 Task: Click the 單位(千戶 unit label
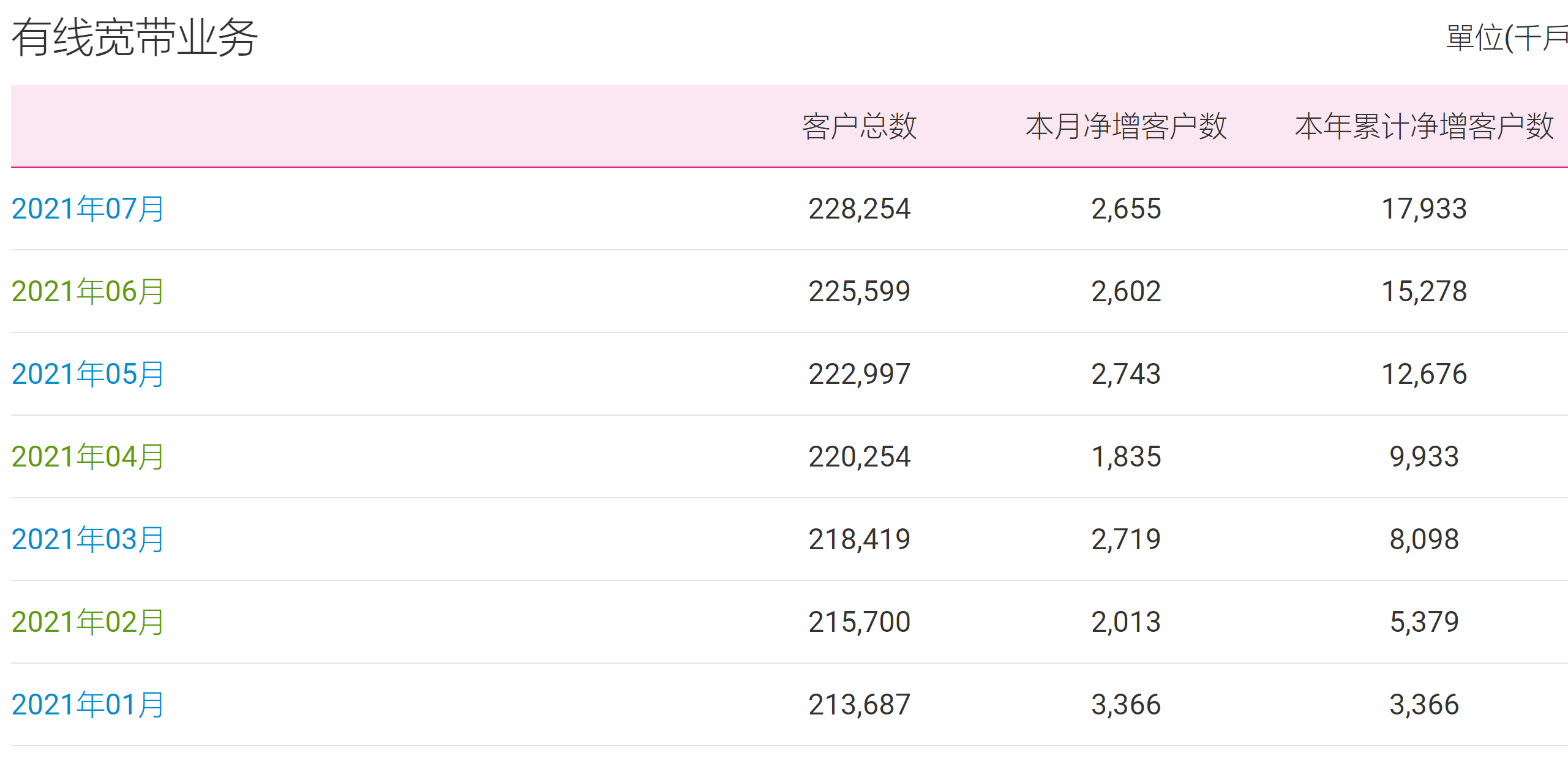pos(1507,38)
